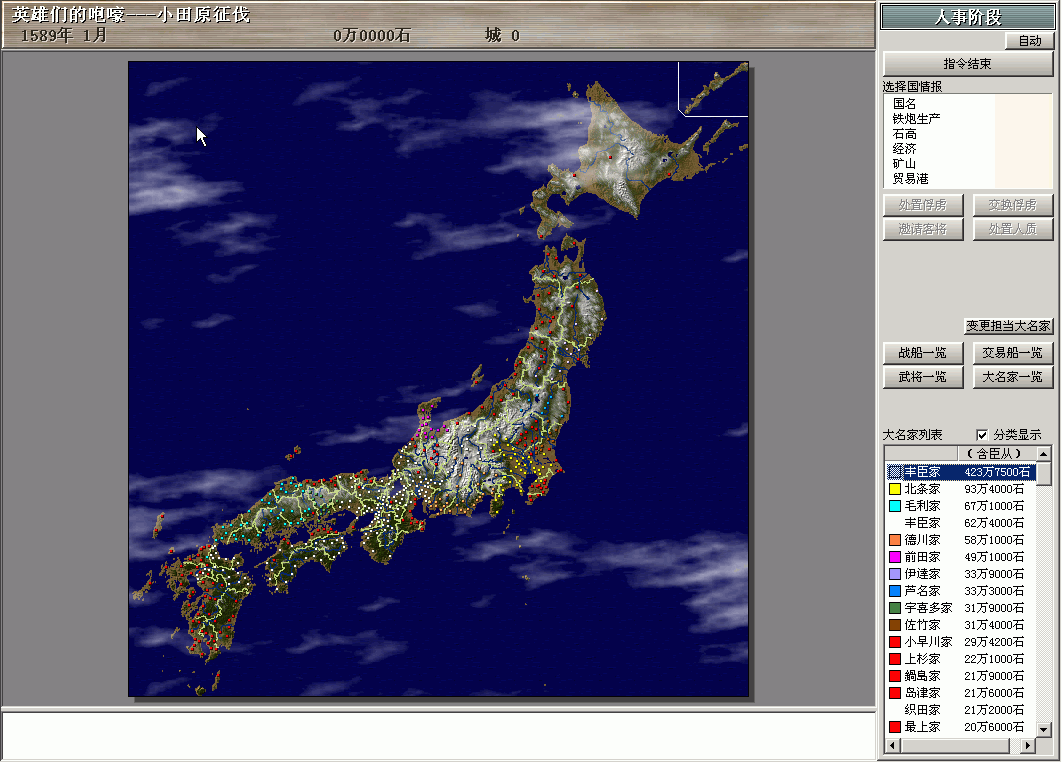This screenshot has height=762, width=1062.
Task: Click the 自动 button
Action: coord(1029,41)
